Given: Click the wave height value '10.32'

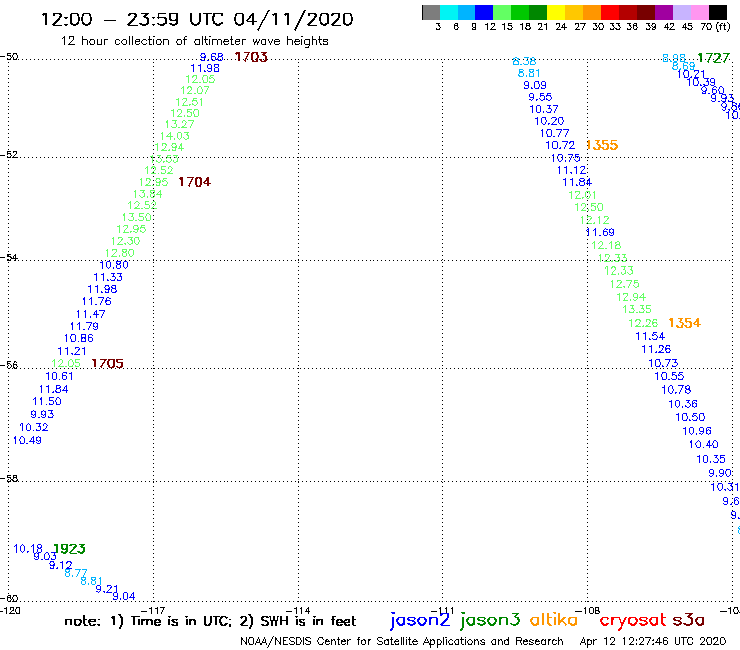Looking at the screenshot, I should pos(34,427).
